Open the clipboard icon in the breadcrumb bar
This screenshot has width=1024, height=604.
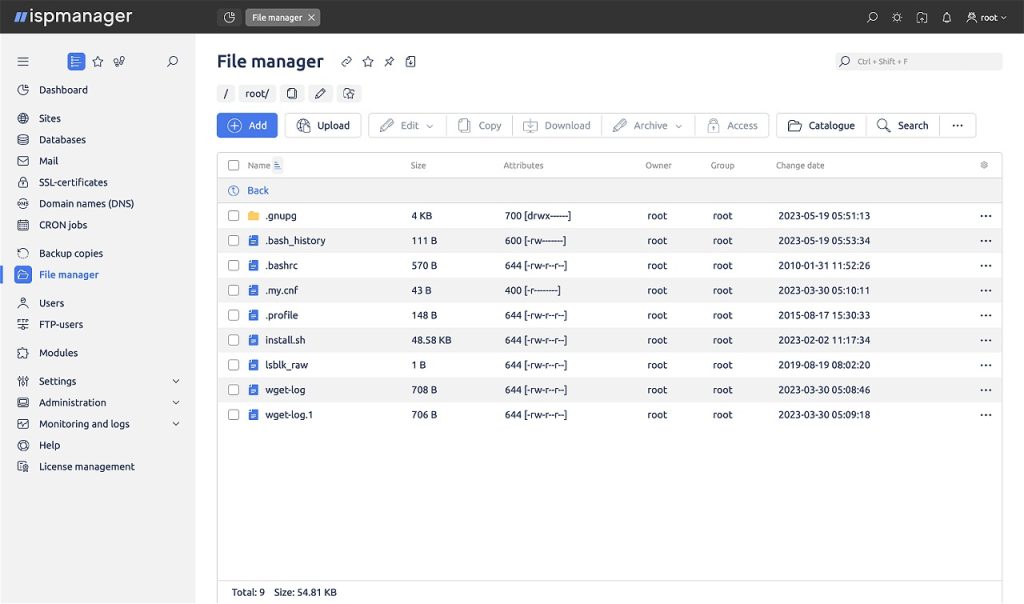(291, 92)
